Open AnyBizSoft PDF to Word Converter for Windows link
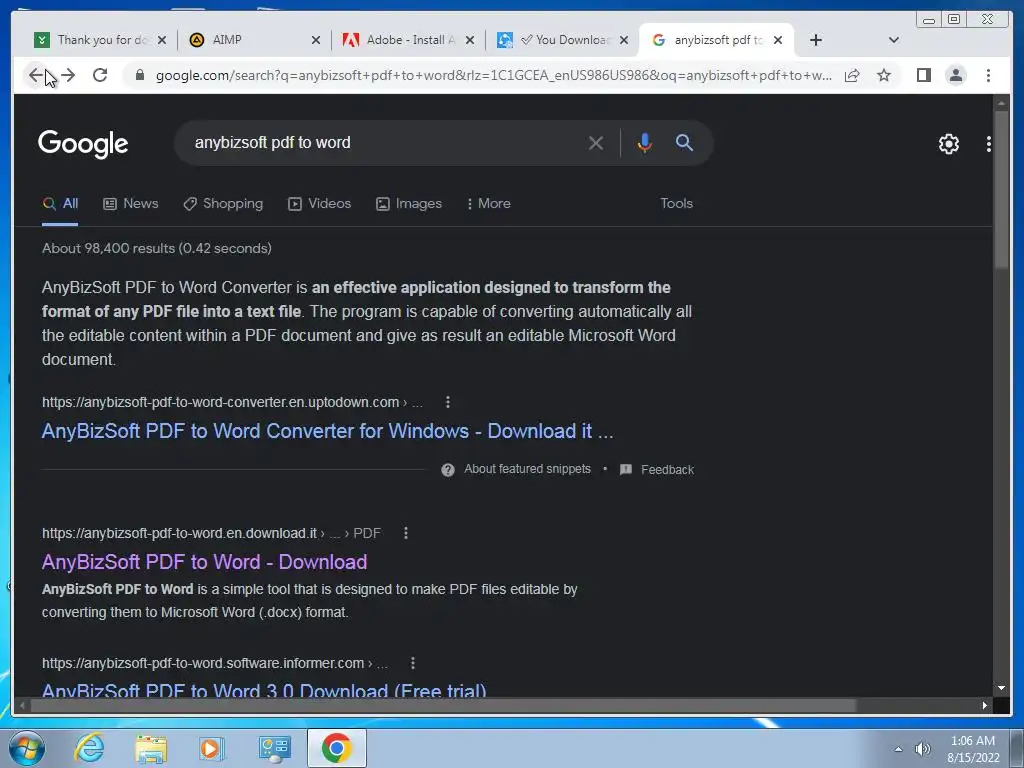 click(327, 431)
